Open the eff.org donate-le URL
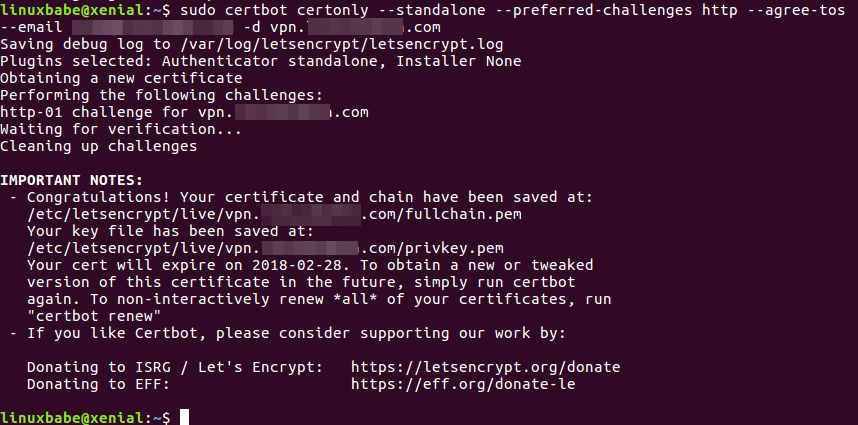Viewport: 858px width, 425px height. pos(463,383)
